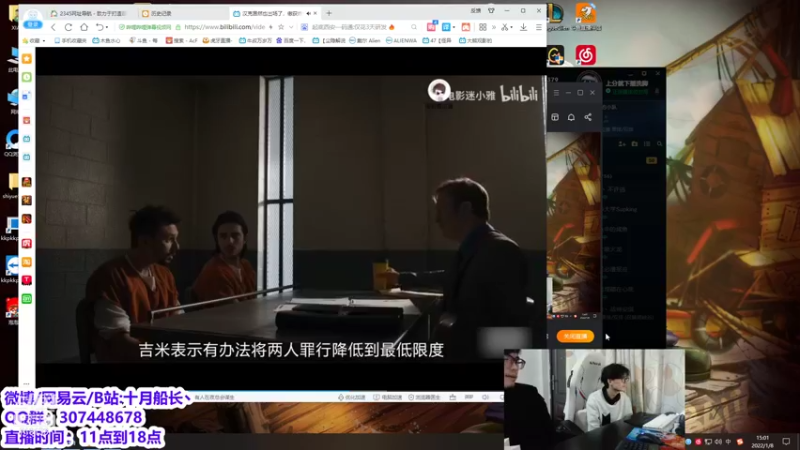800x450 pixels.
Task: Open the ALIENWA bookmark
Action: point(402,40)
